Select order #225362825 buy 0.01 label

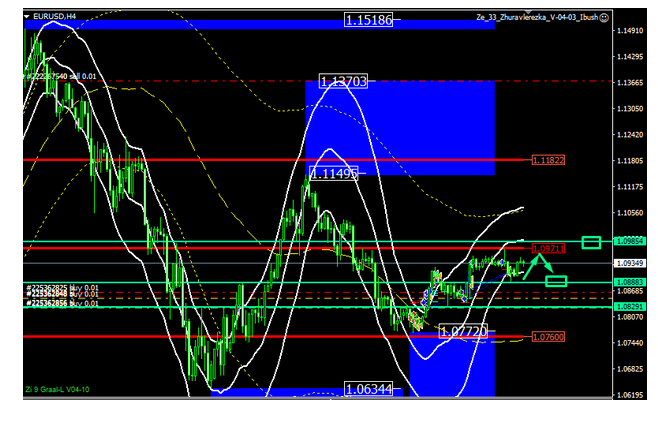point(62,288)
